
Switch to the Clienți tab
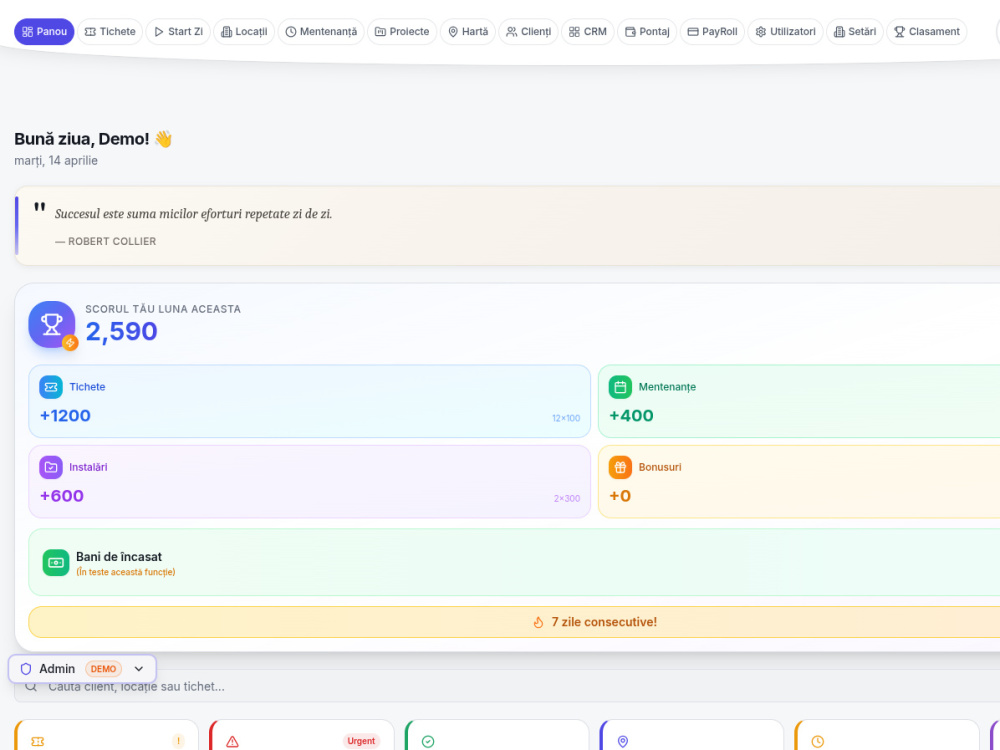tap(528, 31)
